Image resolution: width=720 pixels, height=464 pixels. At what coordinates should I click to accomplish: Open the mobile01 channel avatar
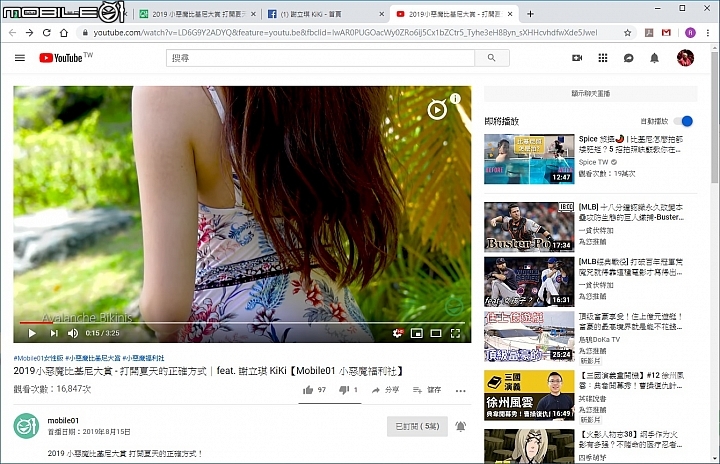26,426
